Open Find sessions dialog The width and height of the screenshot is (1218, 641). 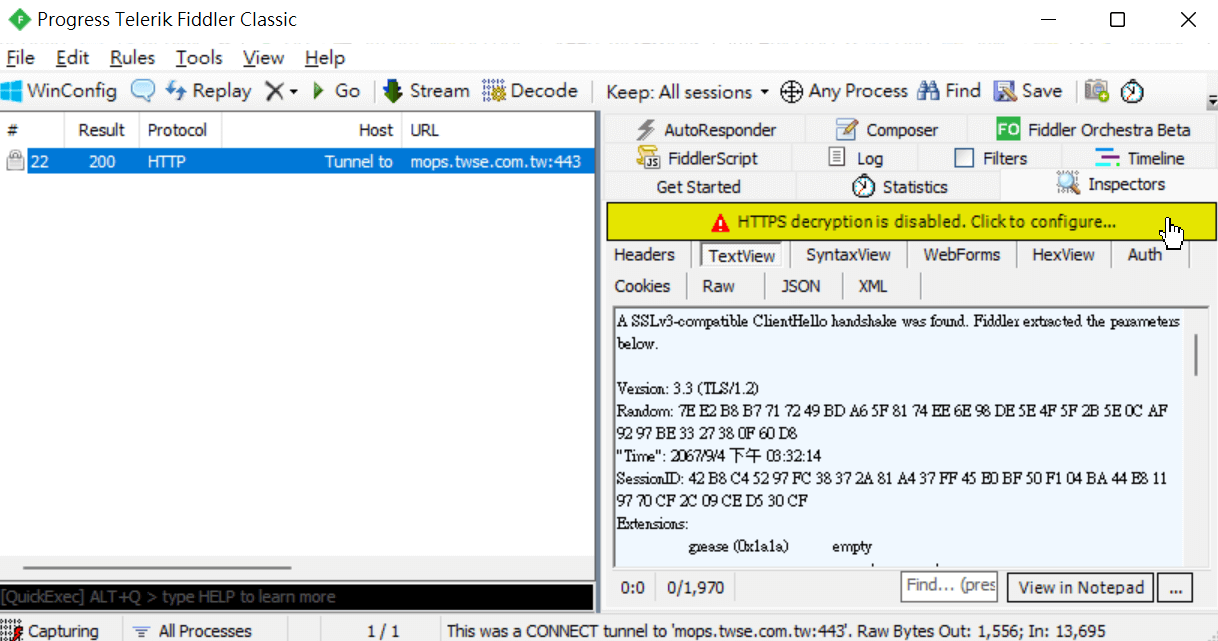(949, 91)
